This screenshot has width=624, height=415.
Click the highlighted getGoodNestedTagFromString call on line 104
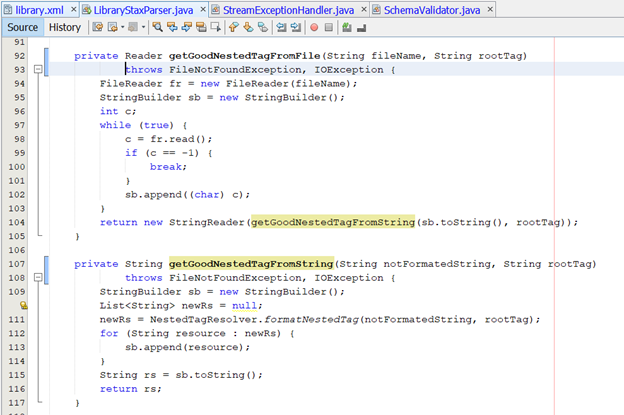pyautogui.click(x=333, y=222)
